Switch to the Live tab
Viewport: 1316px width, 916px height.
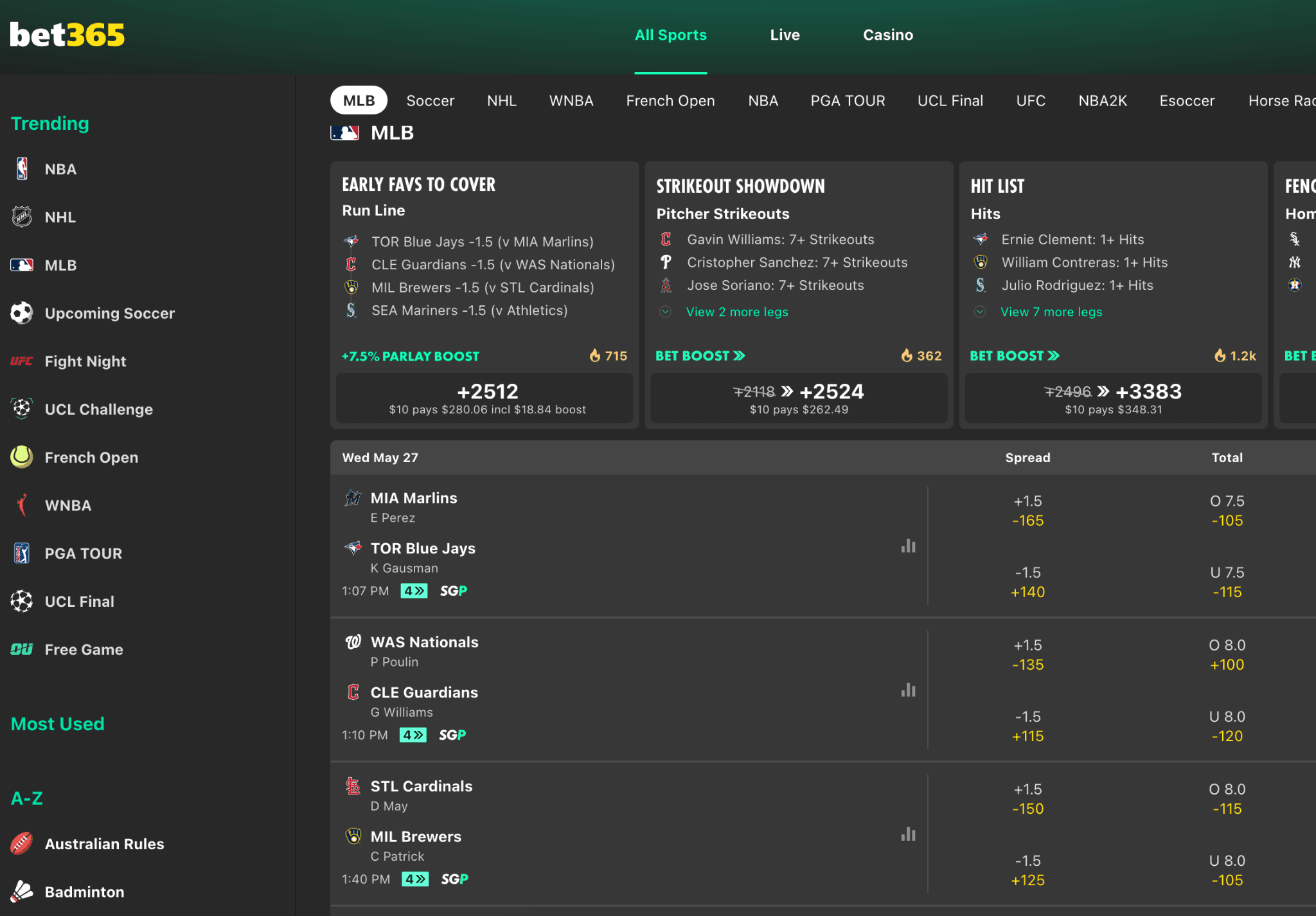[785, 35]
